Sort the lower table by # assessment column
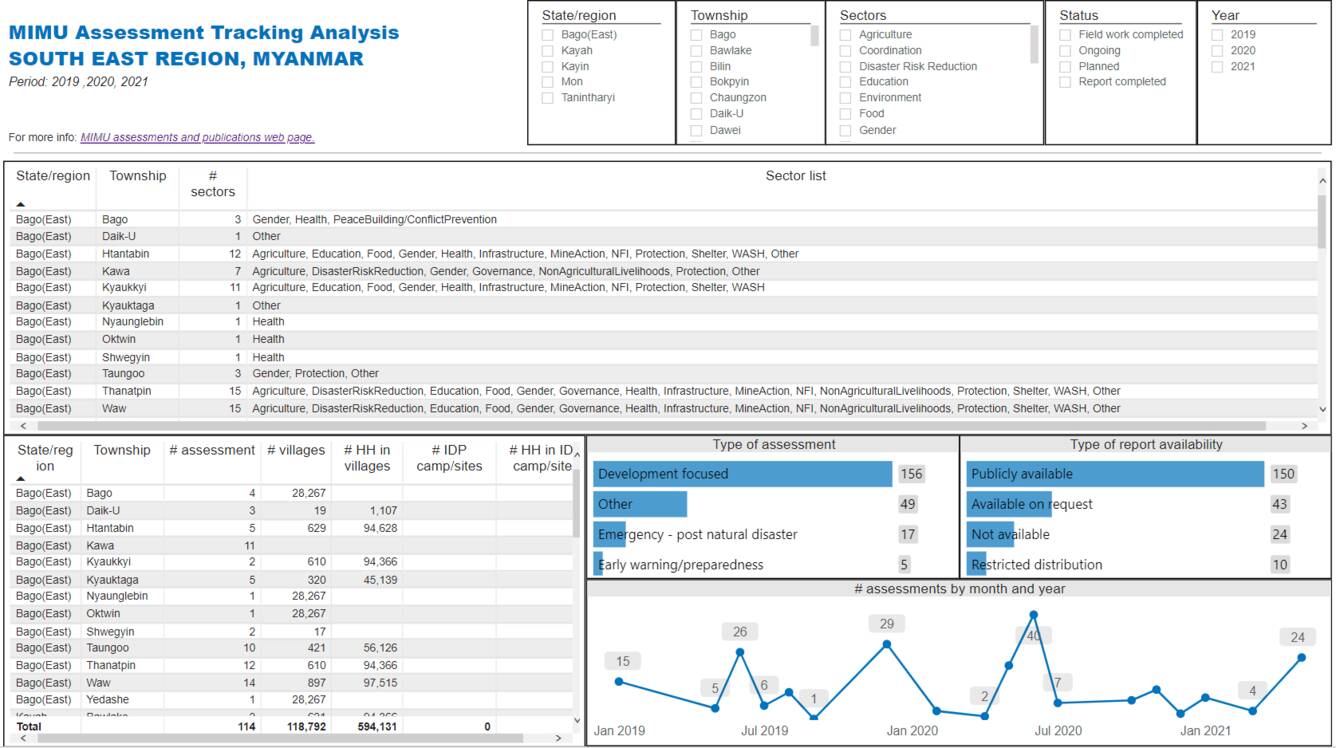The image size is (1336, 748). click(x=212, y=450)
